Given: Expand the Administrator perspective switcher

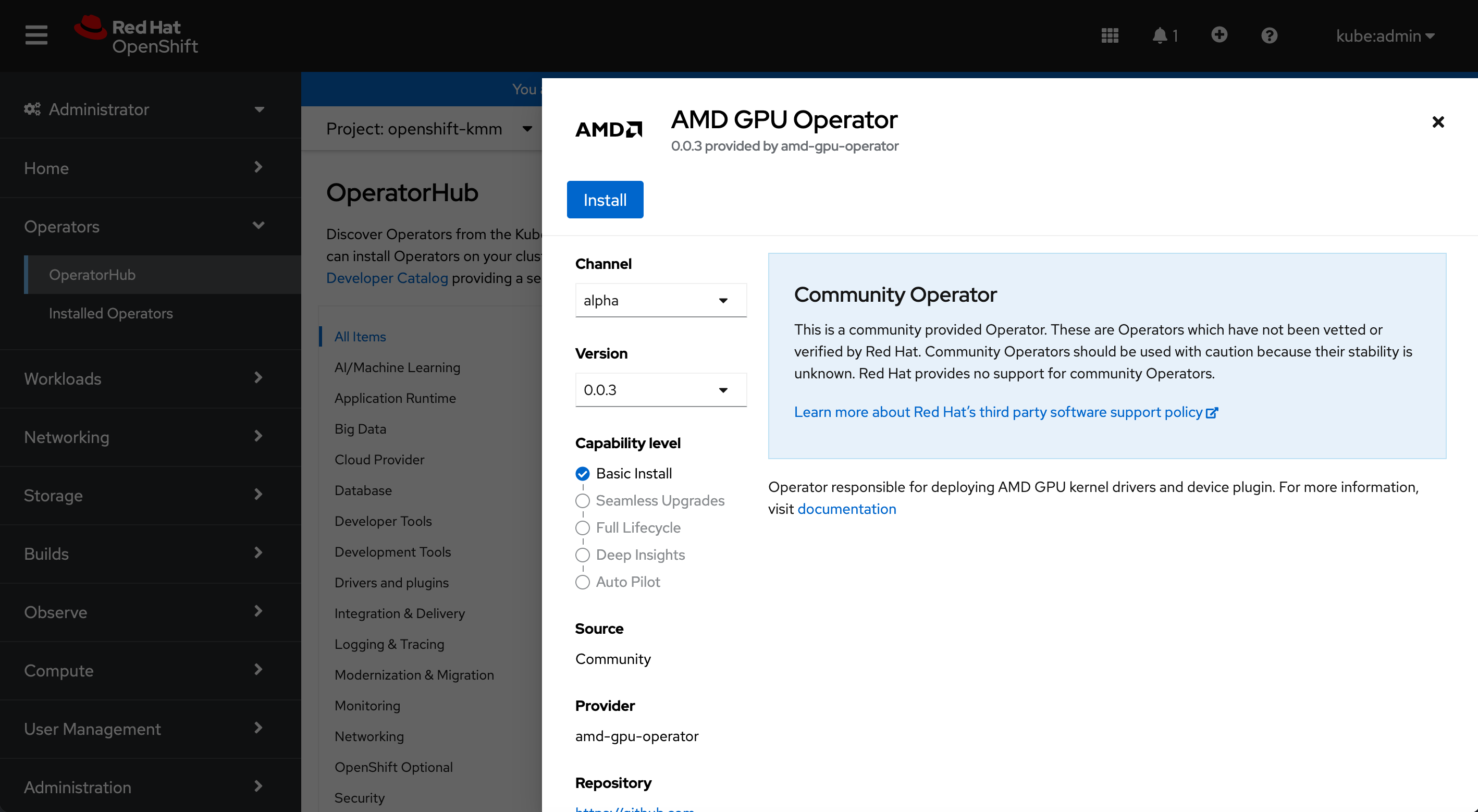Looking at the screenshot, I should click(x=143, y=109).
